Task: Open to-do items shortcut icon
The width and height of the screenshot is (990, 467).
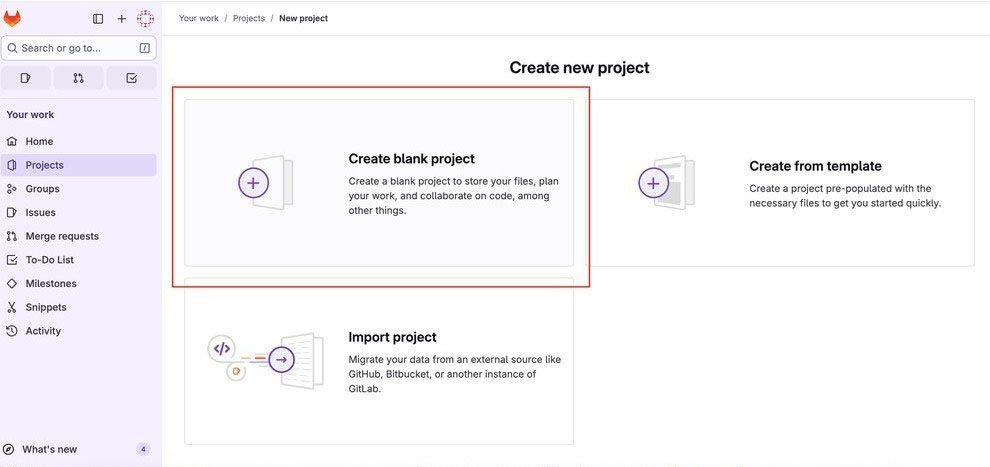Action: 131,78
